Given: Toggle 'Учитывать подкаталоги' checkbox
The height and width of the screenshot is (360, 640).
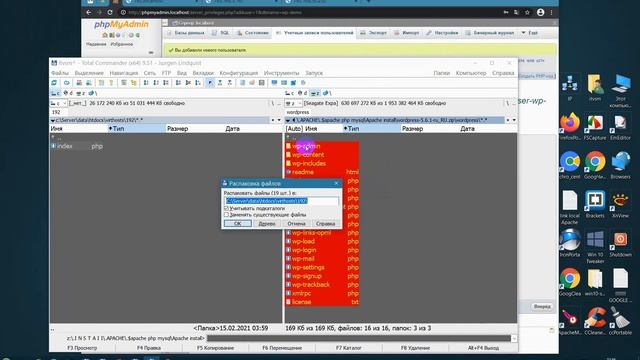Looking at the screenshot, I should (227, 208).
